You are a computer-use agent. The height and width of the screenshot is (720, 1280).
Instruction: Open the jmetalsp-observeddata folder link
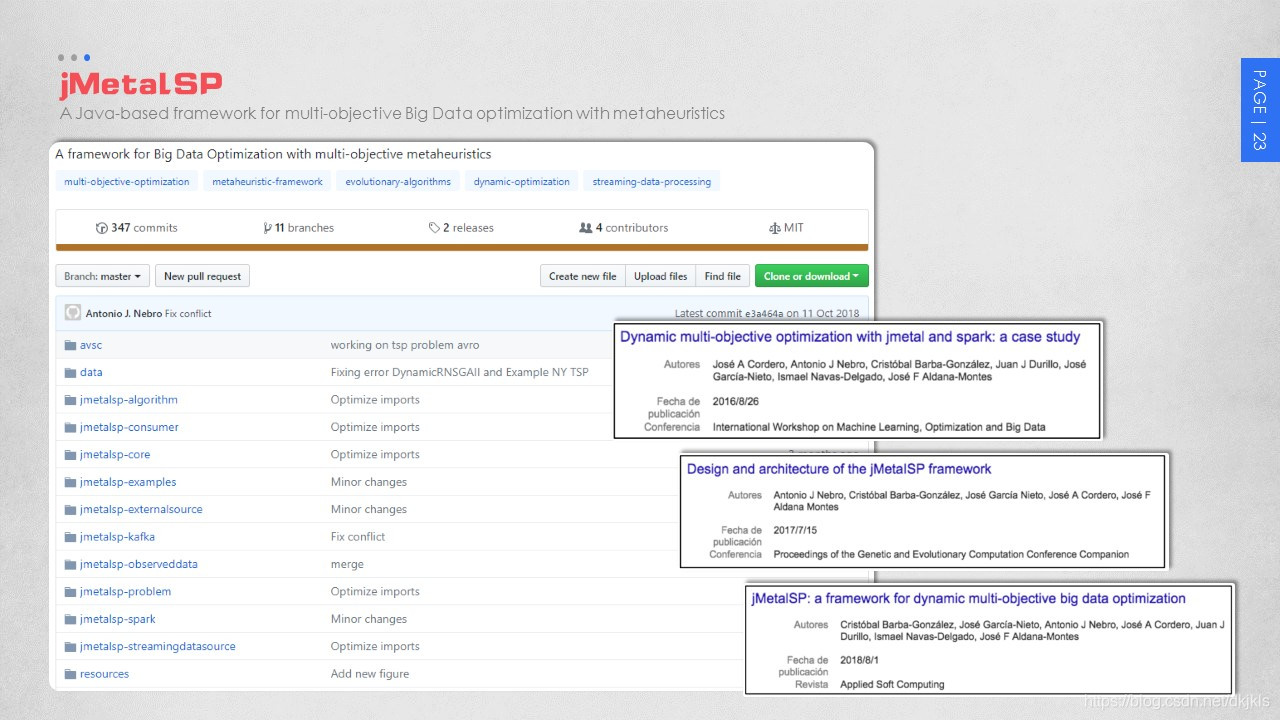tap(139, 564)
